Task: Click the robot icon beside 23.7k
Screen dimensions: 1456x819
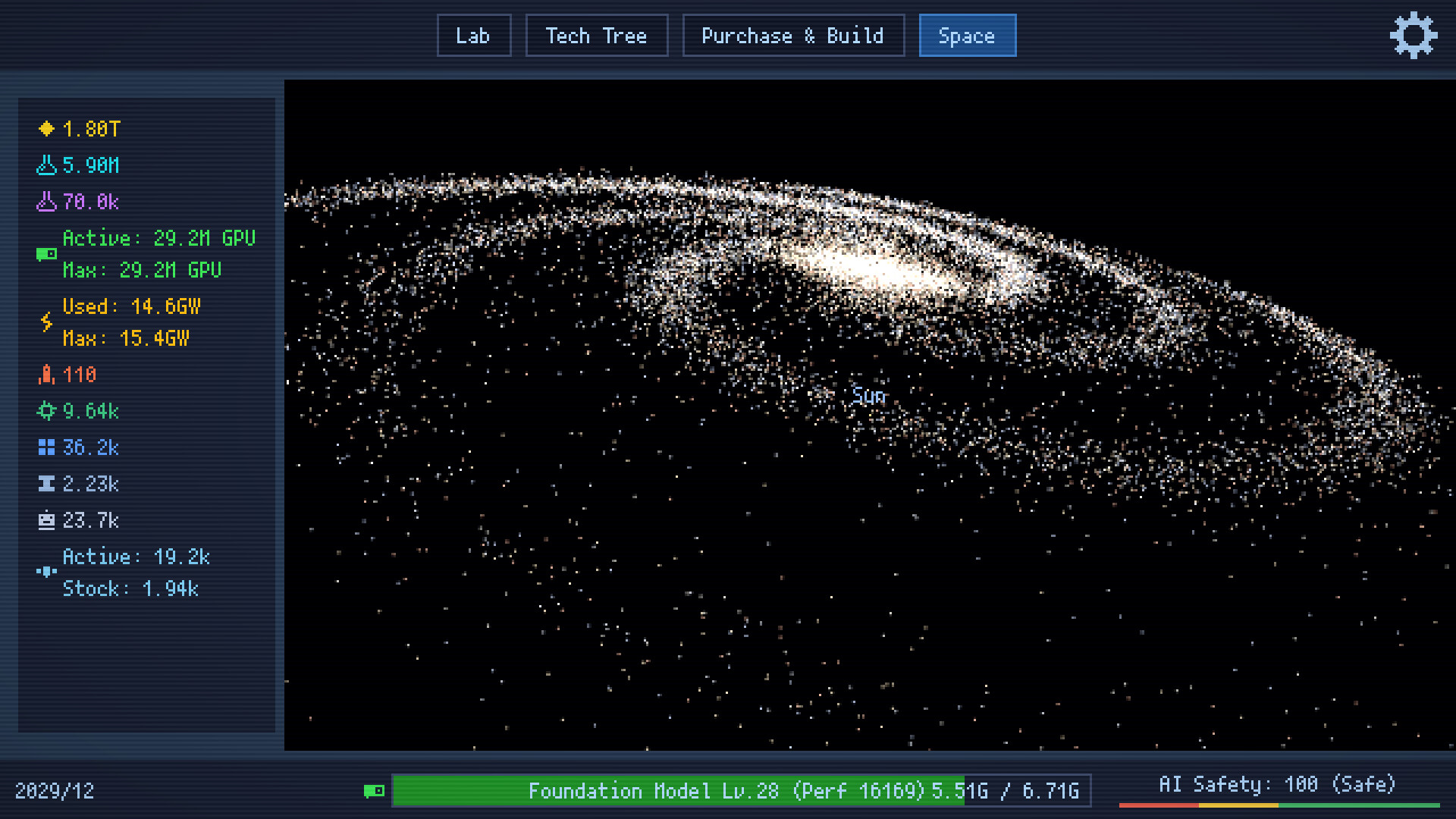Action: 46,520
